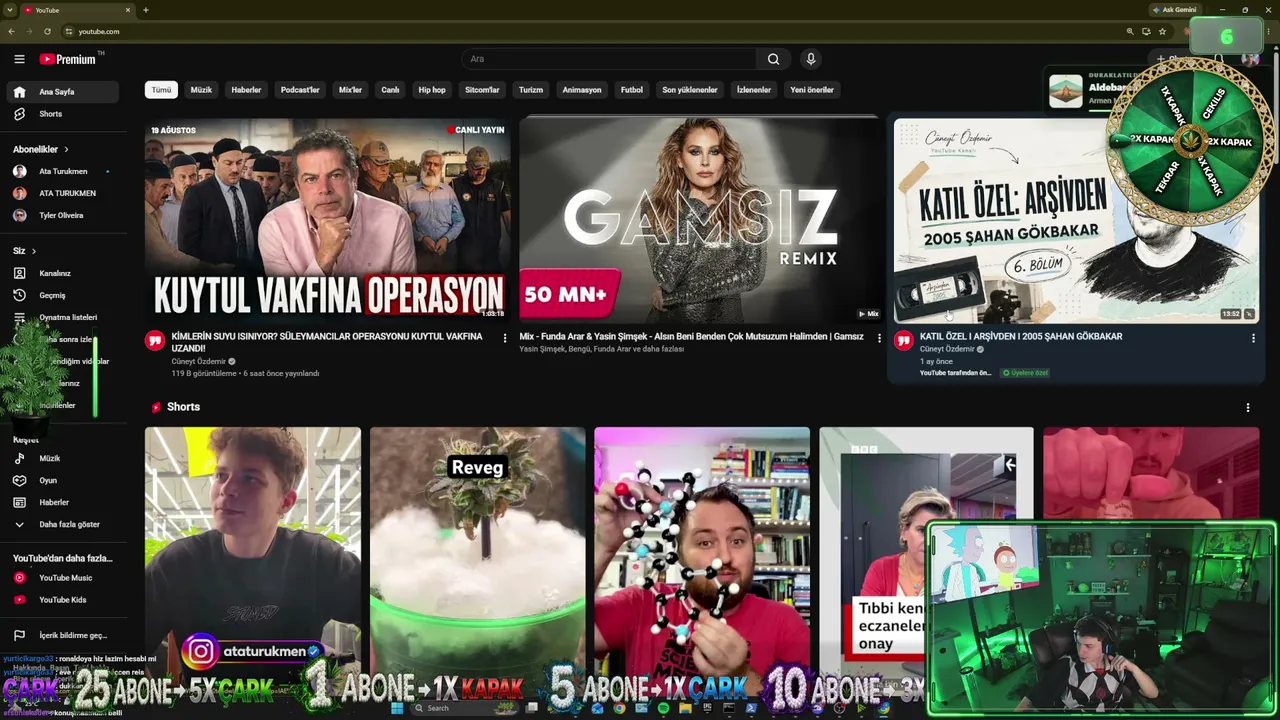Bookmark this page with the star icon
Viewport: 1280px width, 720px height.
tap(1162, 31)
